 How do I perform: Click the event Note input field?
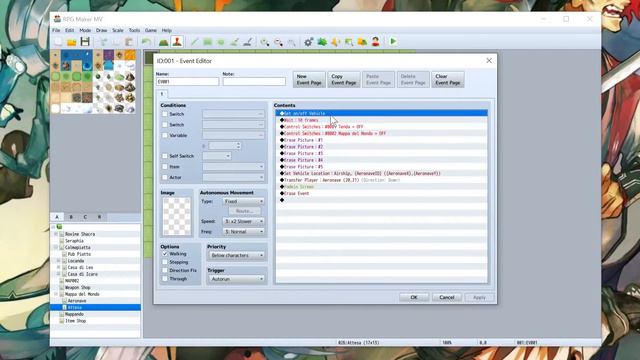(254, 82)
